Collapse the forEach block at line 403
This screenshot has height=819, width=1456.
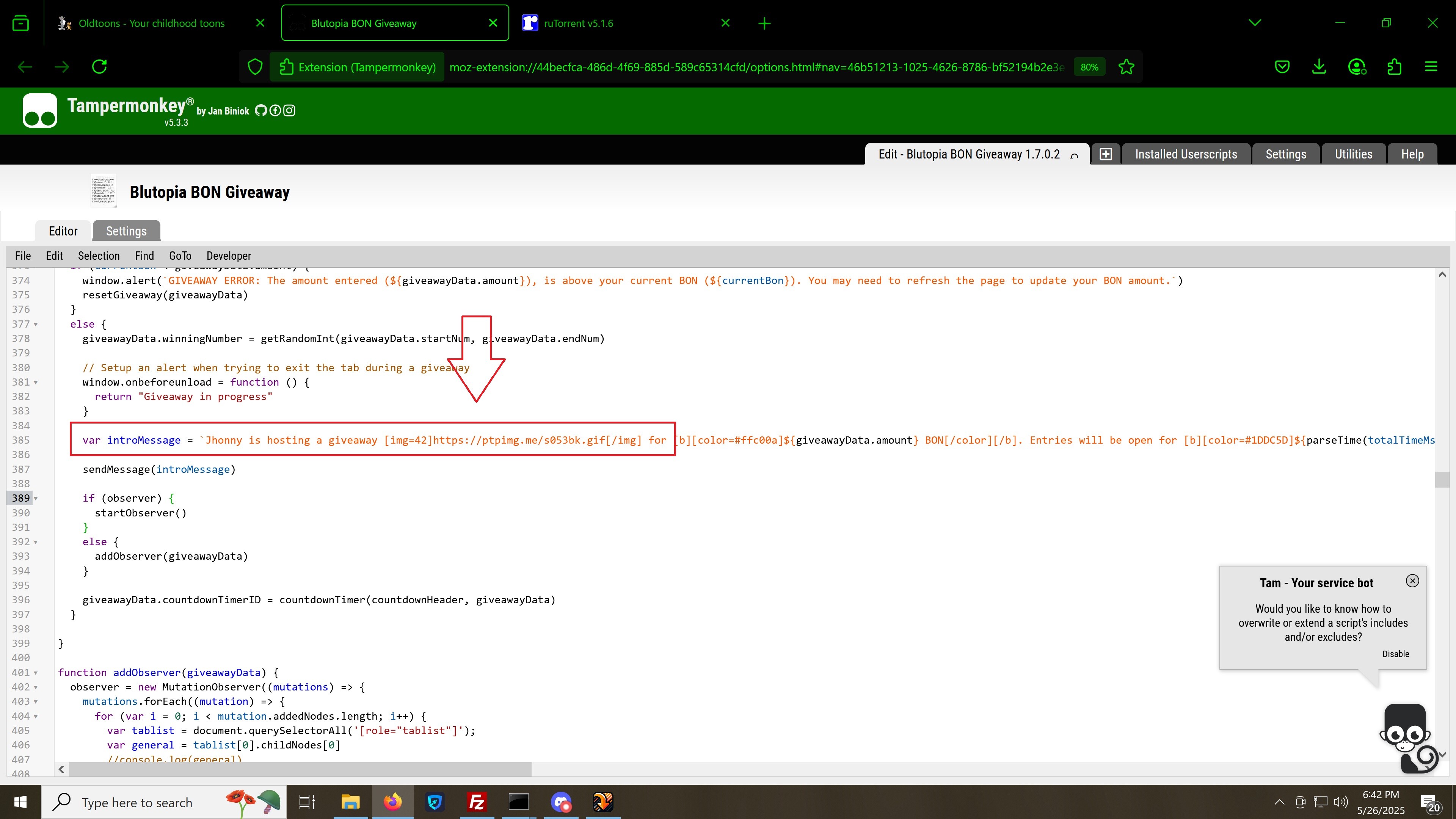[36, 702]
